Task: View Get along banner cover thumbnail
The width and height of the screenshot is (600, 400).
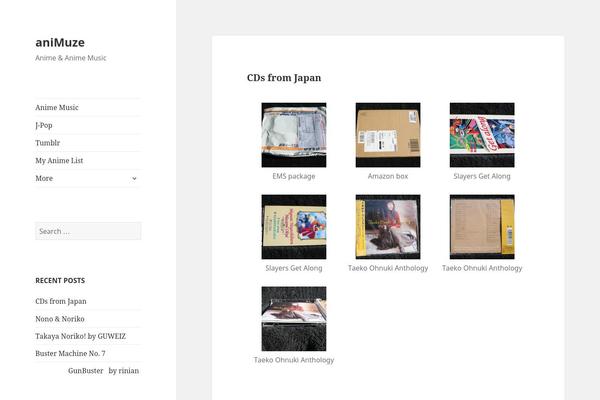Action: (482, 135)
